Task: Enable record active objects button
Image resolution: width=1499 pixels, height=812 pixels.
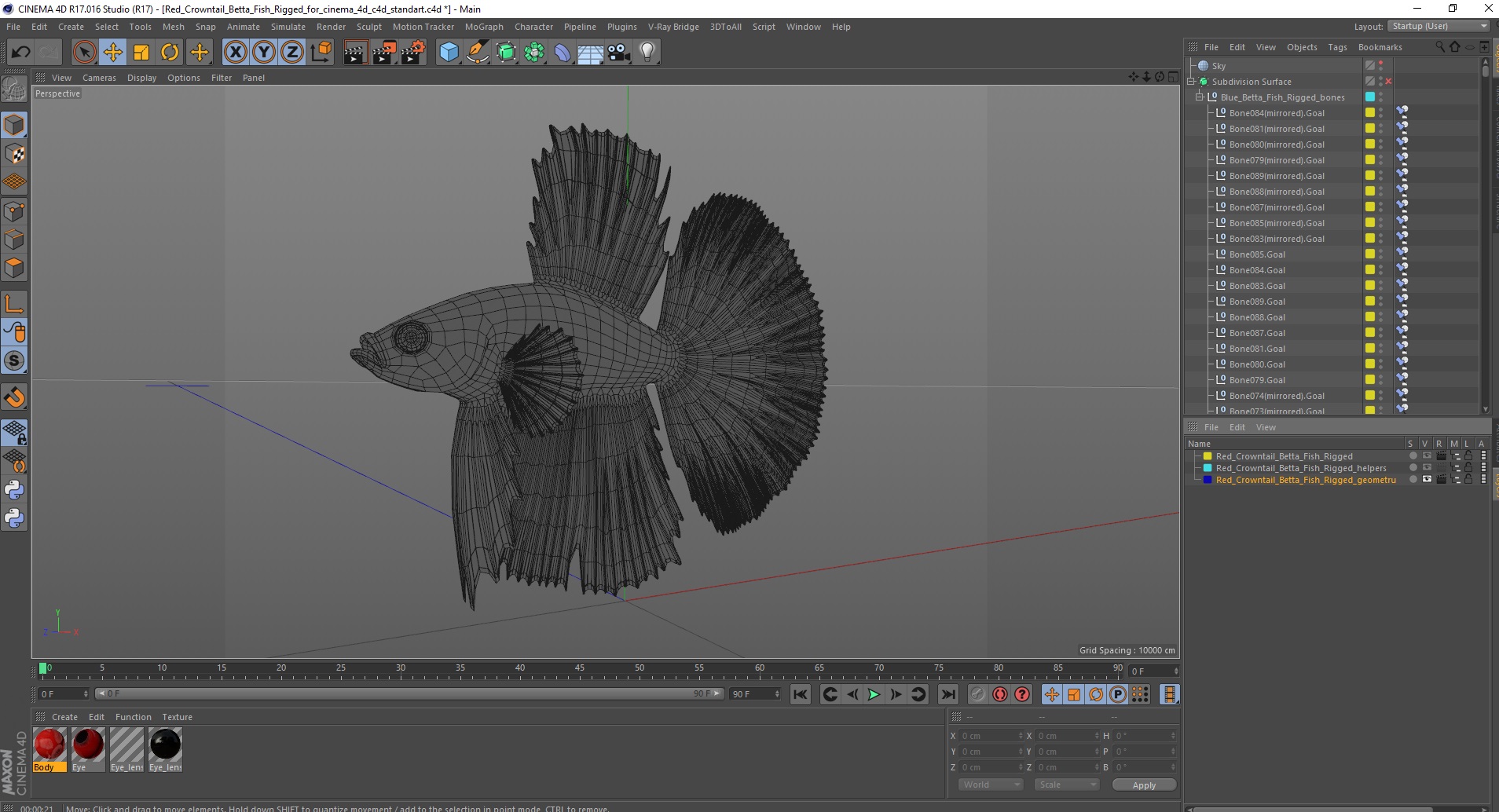Action: [977, 694]
